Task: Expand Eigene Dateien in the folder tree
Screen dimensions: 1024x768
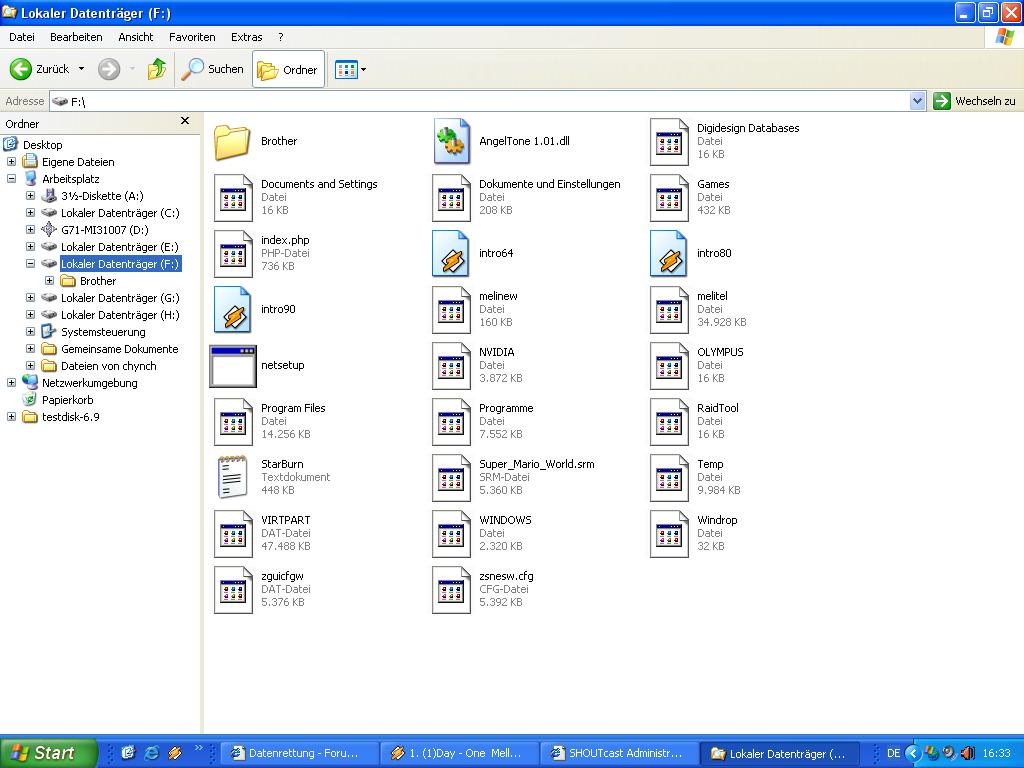Action: pyautogui.click(x=11, y=162)
